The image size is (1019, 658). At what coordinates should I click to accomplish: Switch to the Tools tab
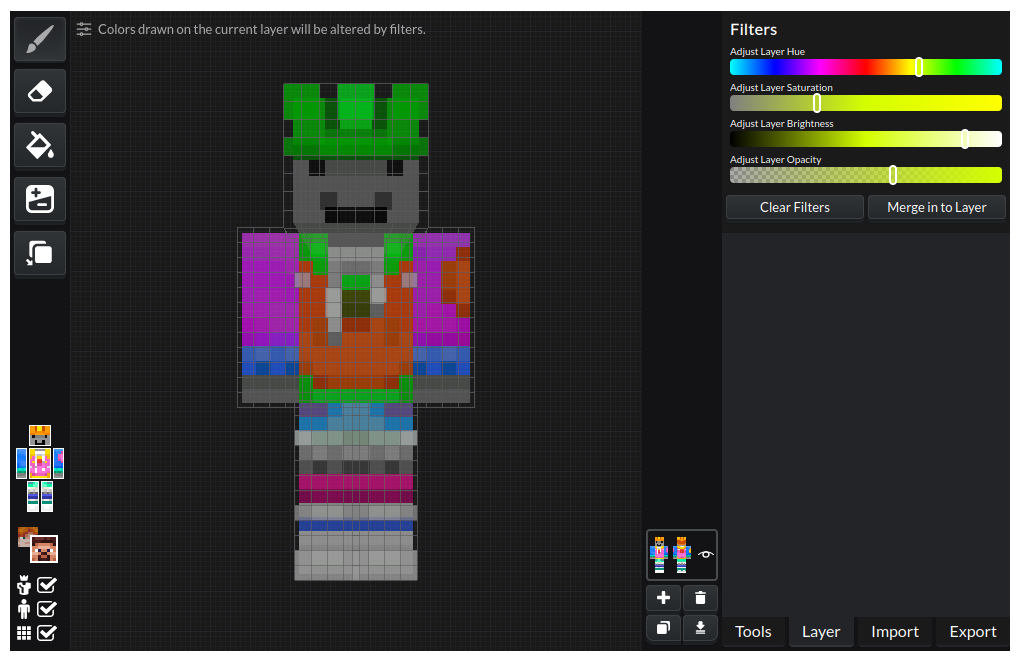(x=753, y=631)
